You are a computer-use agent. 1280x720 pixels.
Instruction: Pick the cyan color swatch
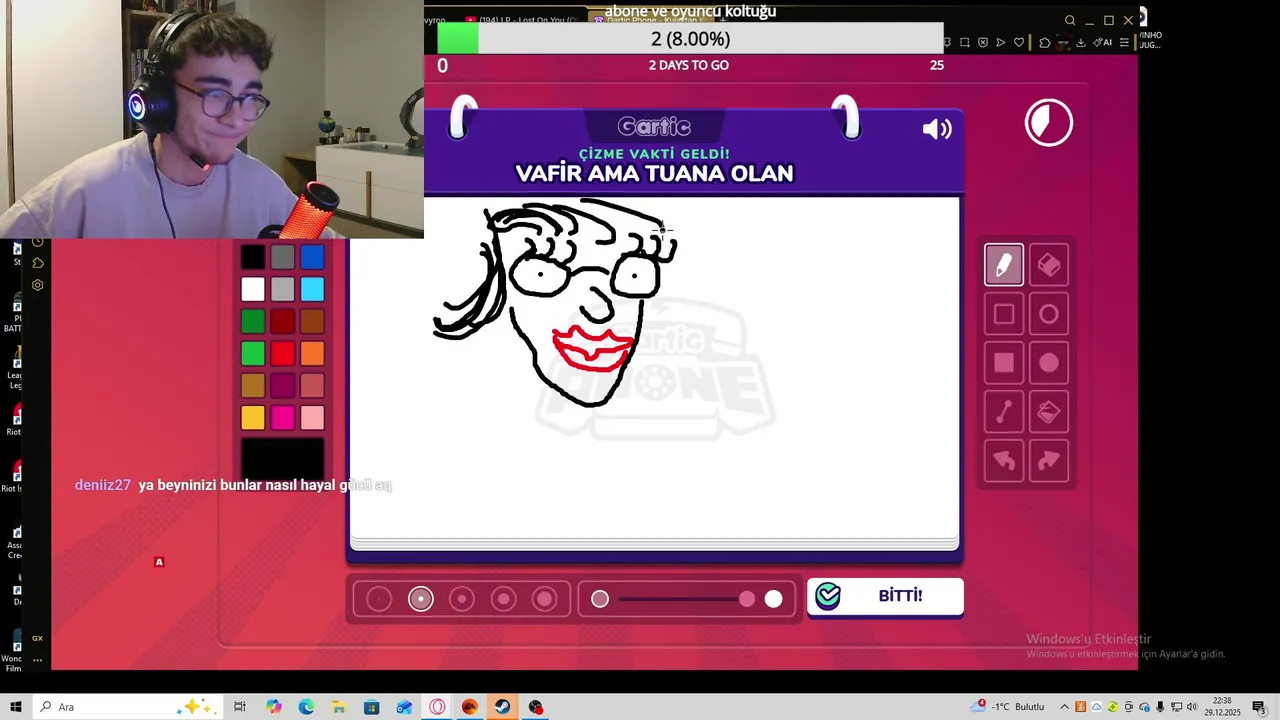[x=313, y=289]
